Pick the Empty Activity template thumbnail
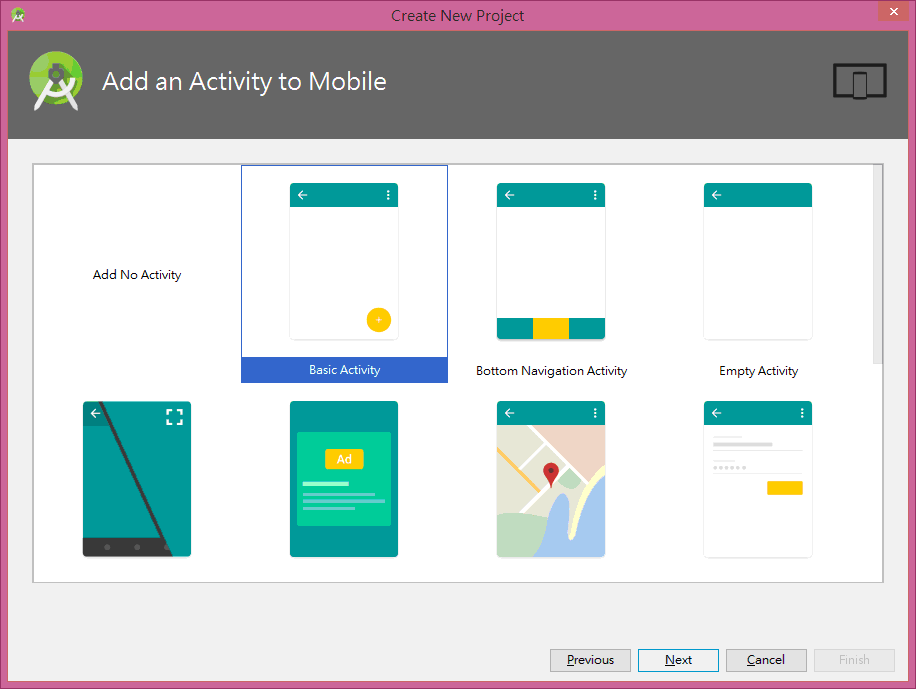Image resolution: width=916 pixels, height=689 pixels. click(758, 261)
